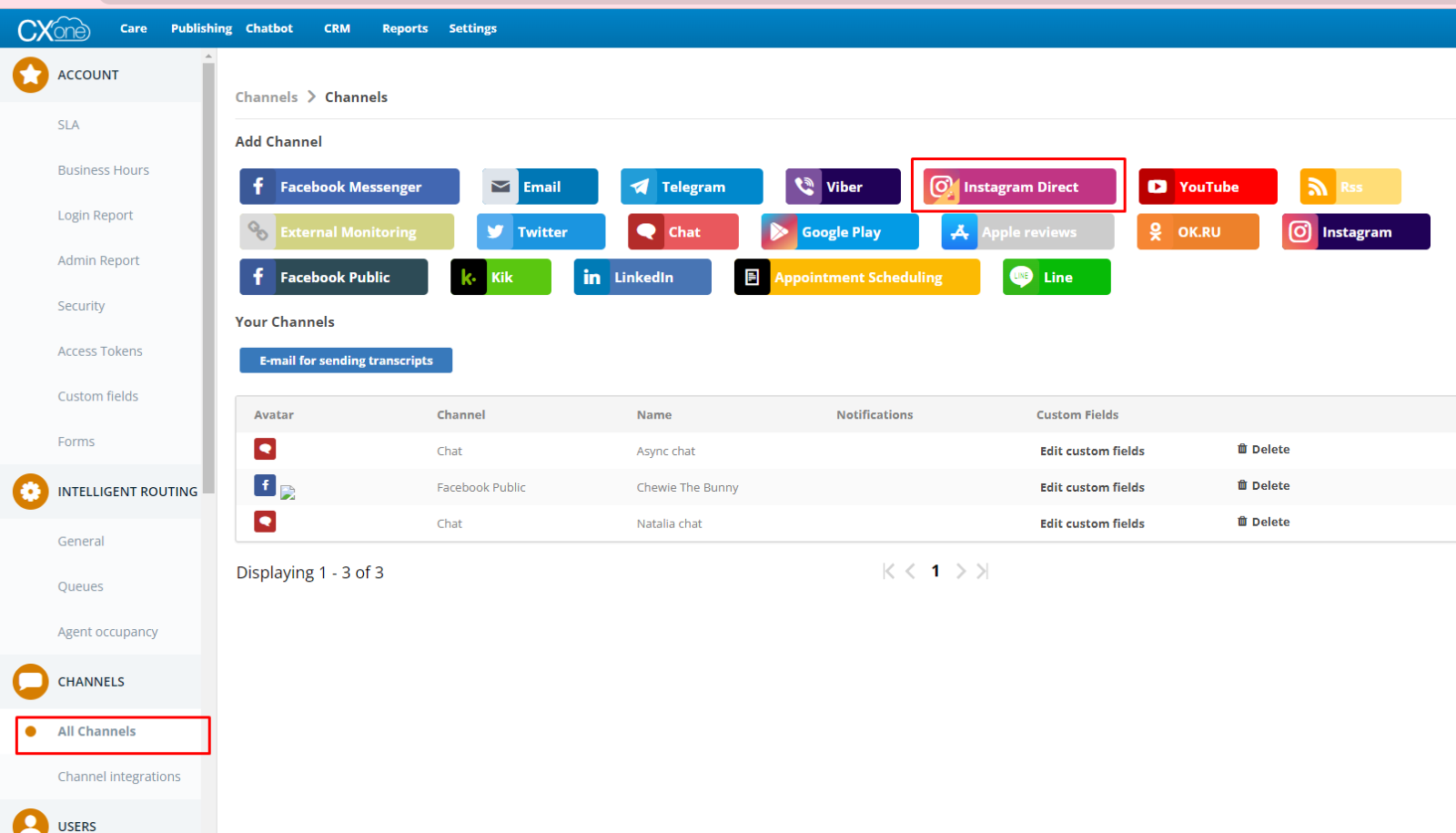Screen dimensions: 1456x833
Task: Click the Chewie The Bunny Facebook avatar
Action: [x=265, y=485]
